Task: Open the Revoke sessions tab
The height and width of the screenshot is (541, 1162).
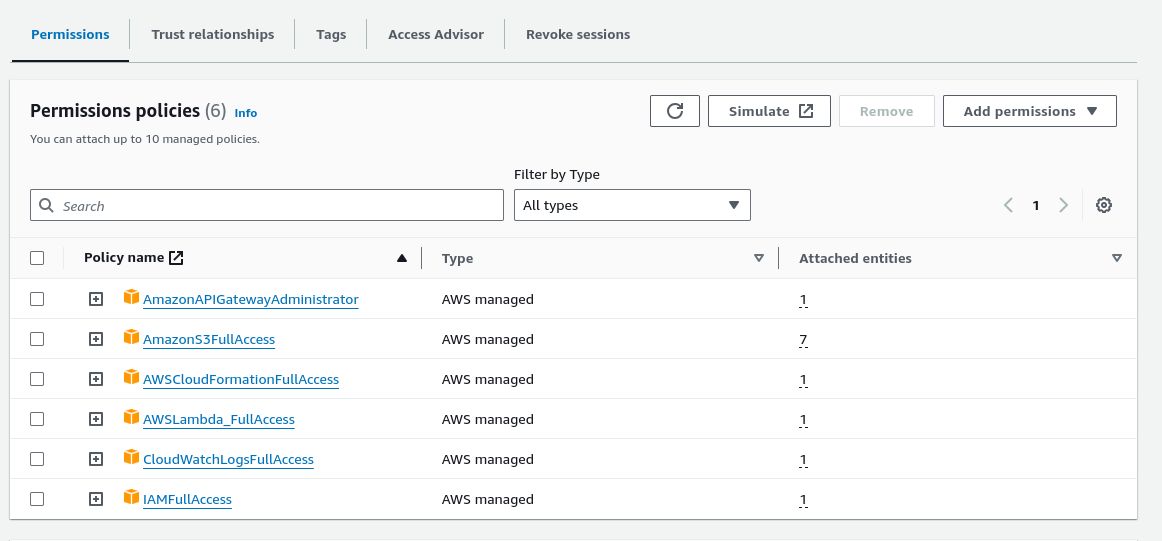Action: click(x=578, y=35)
